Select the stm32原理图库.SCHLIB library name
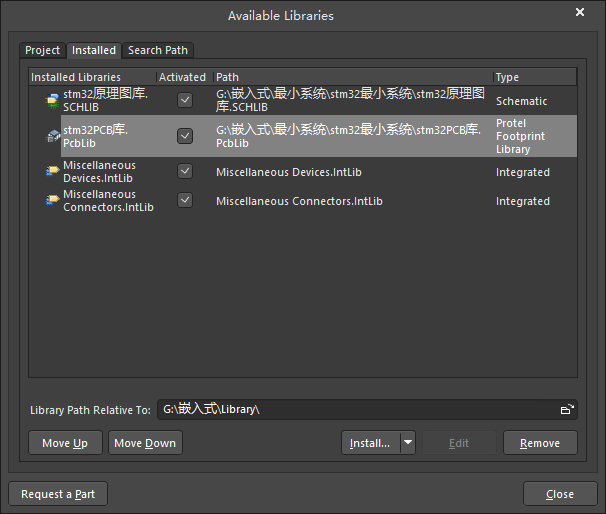This screenshot has height=514, width=606. tap(106, 100)
